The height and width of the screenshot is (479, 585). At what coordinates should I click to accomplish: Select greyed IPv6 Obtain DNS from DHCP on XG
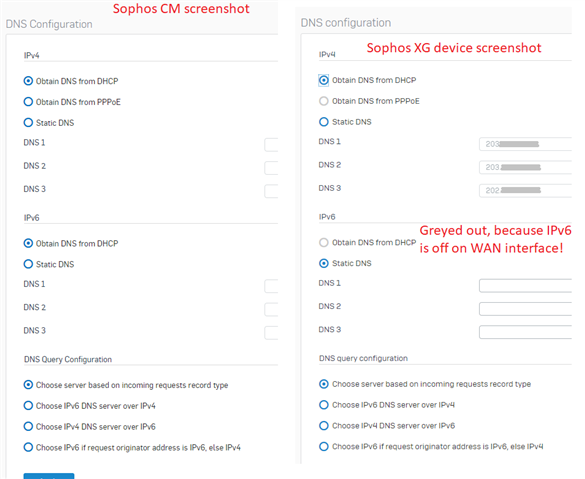pyautogui.click(x=324, y=242)
